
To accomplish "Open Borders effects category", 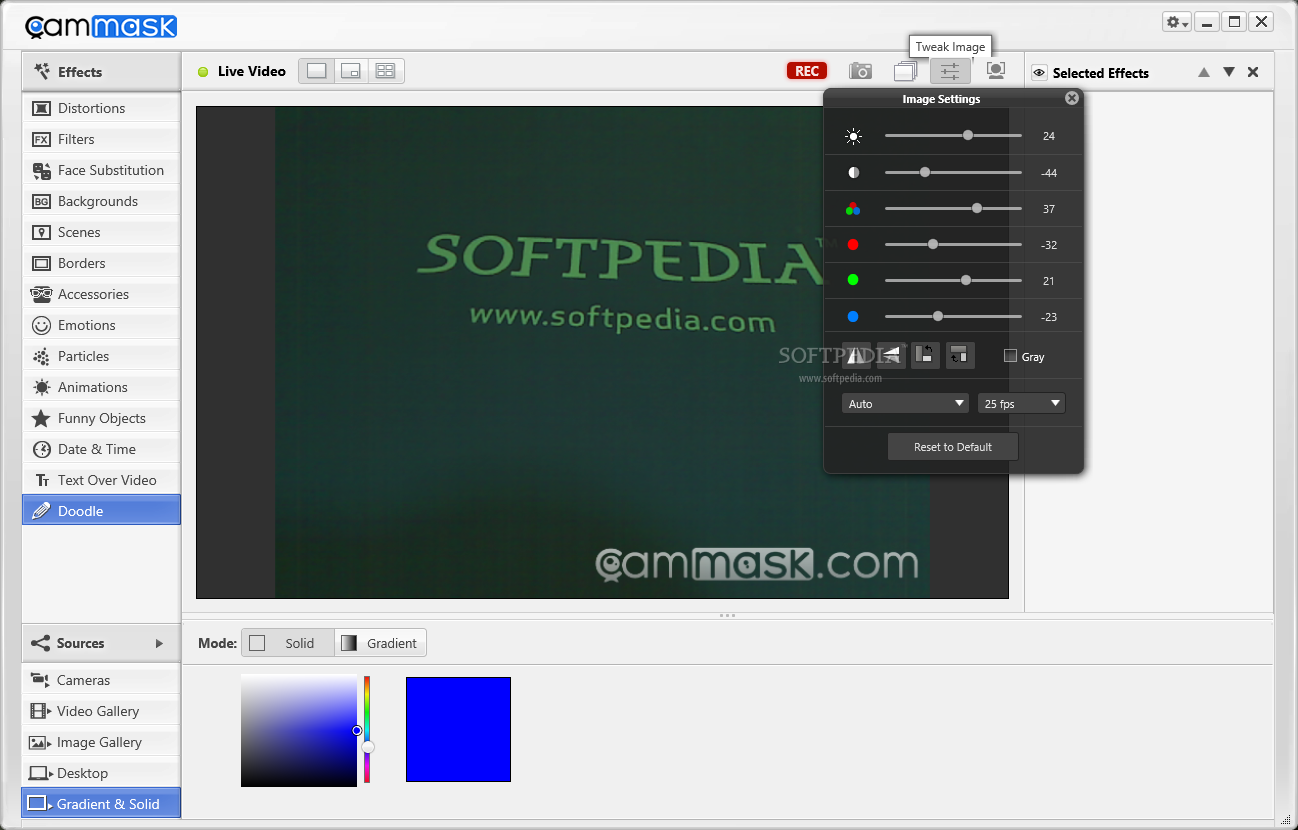I will [x=101, y=263].
